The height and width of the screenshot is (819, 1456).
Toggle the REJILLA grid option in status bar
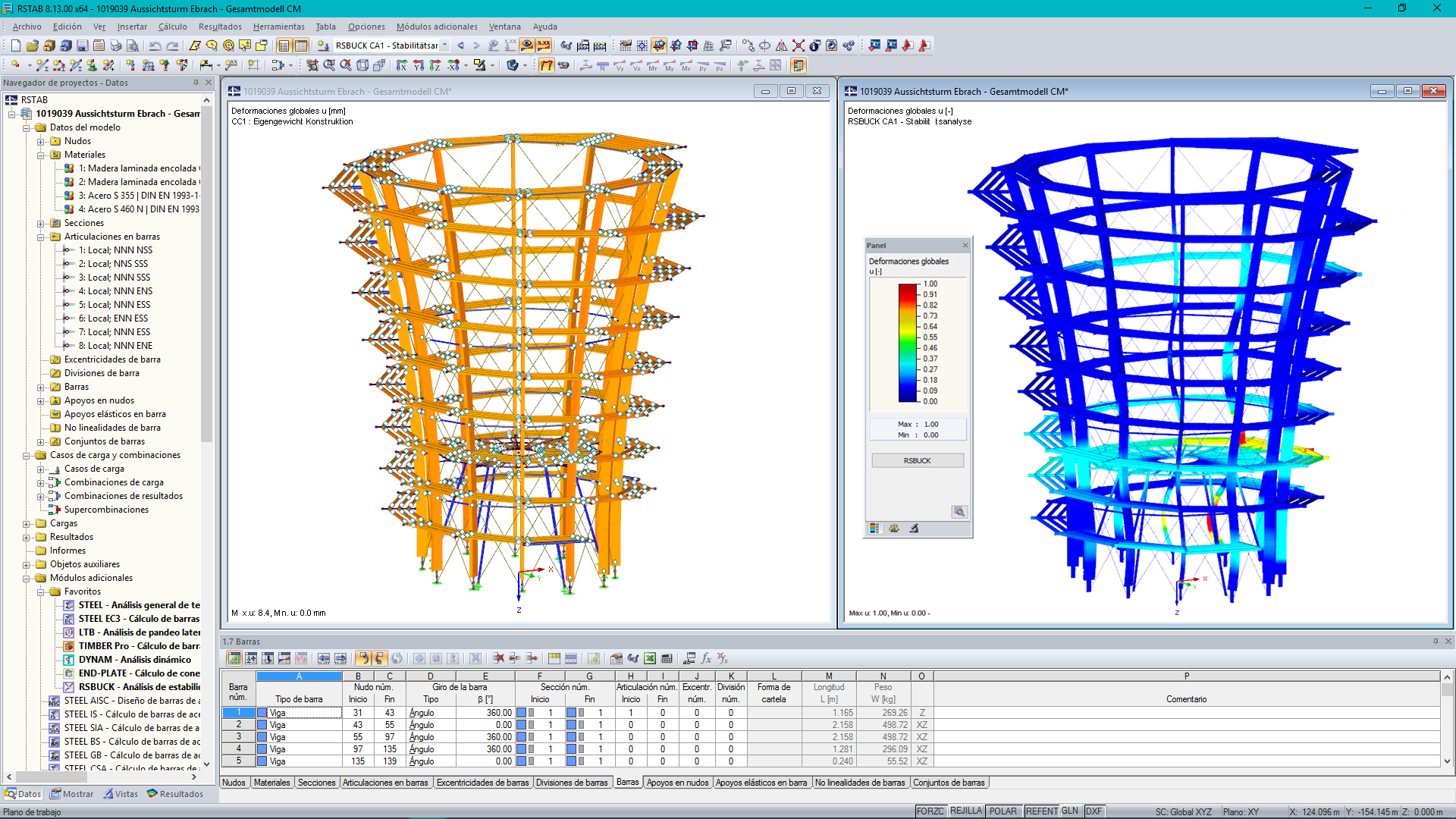(x=966, y=811)
